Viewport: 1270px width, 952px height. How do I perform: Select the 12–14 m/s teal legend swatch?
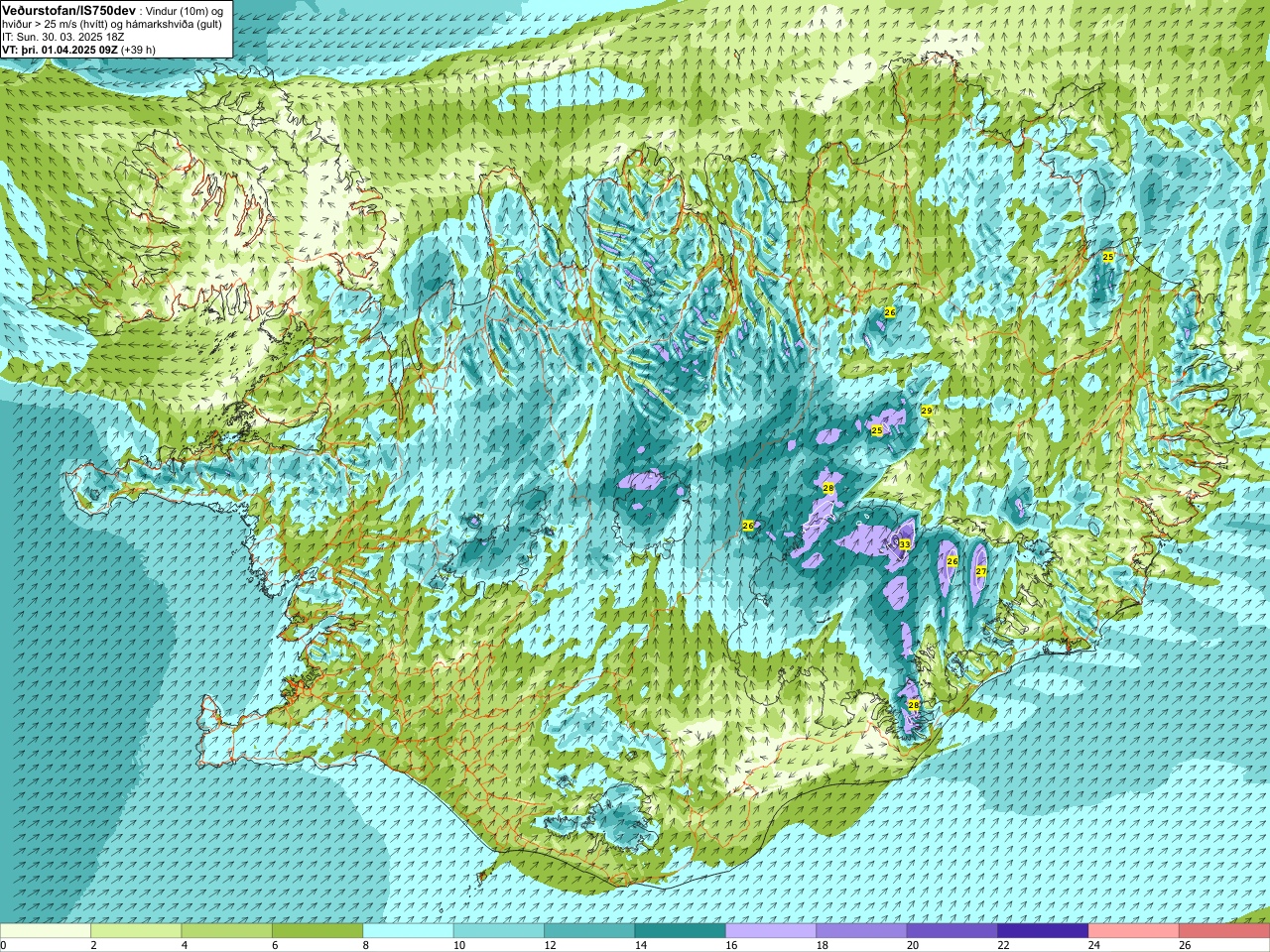[x=590, y=932]
